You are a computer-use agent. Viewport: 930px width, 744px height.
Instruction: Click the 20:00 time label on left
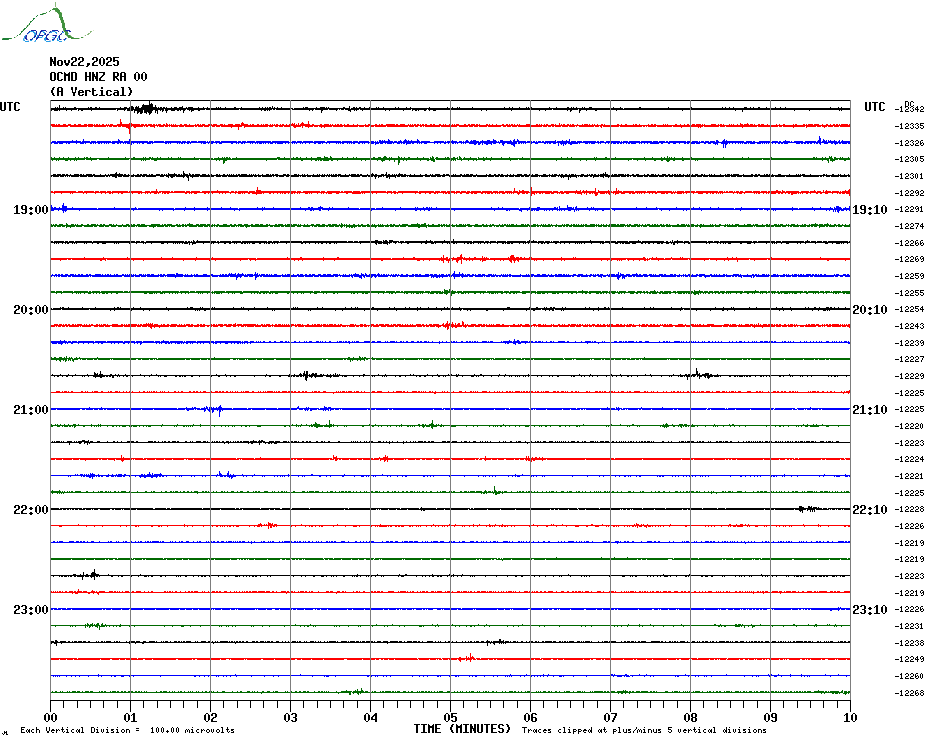(30, 309)
